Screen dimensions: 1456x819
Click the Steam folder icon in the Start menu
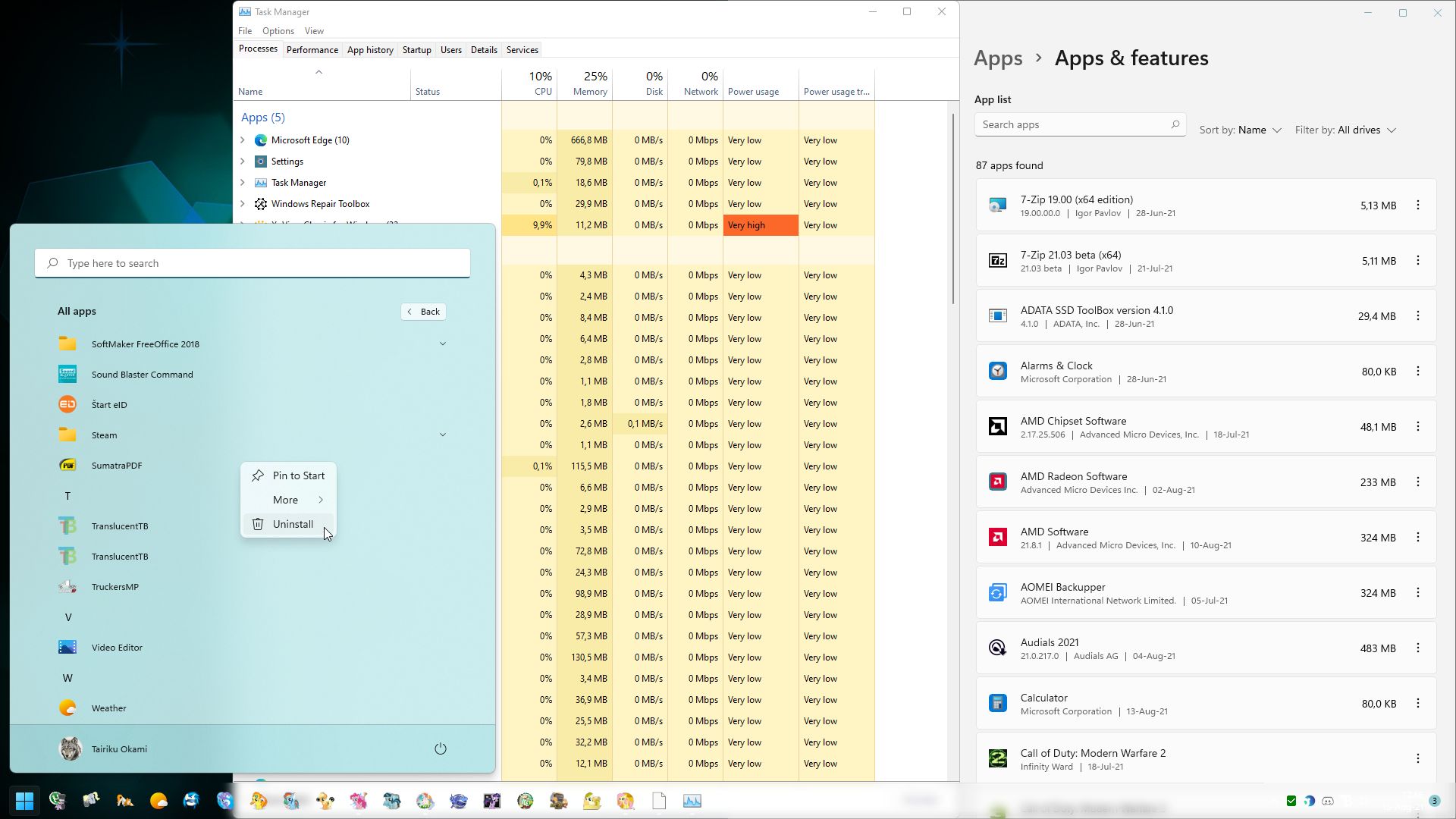click(x=67, y=435)
